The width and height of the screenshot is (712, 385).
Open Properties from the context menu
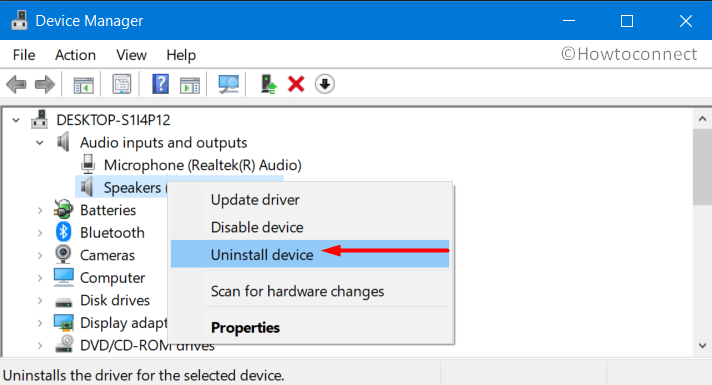[310, 327]
